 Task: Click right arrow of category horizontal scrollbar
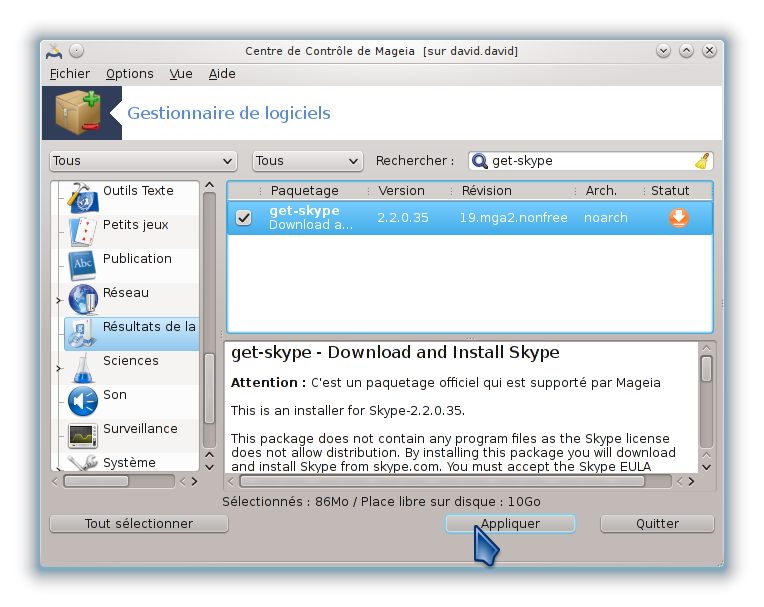coord(194,481)
